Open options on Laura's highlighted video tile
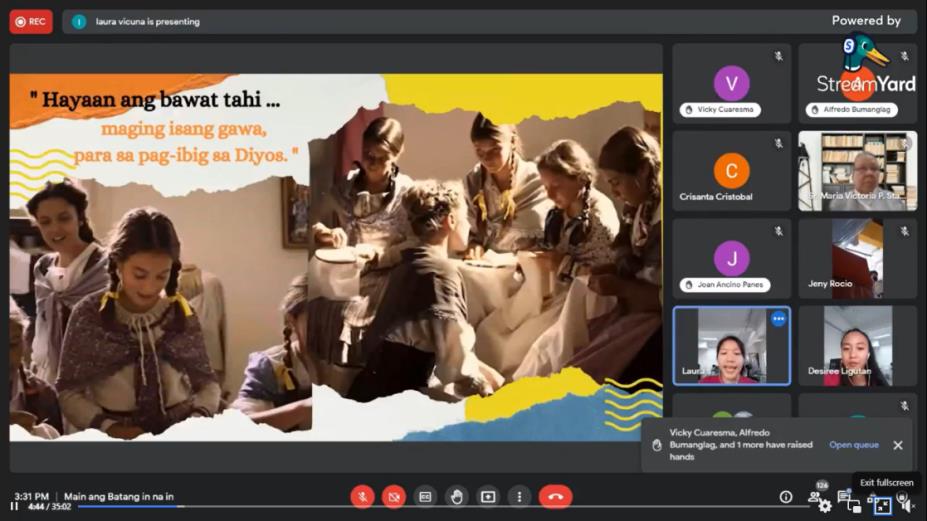The width and height of the screenshot is (927, 521). 778,319
